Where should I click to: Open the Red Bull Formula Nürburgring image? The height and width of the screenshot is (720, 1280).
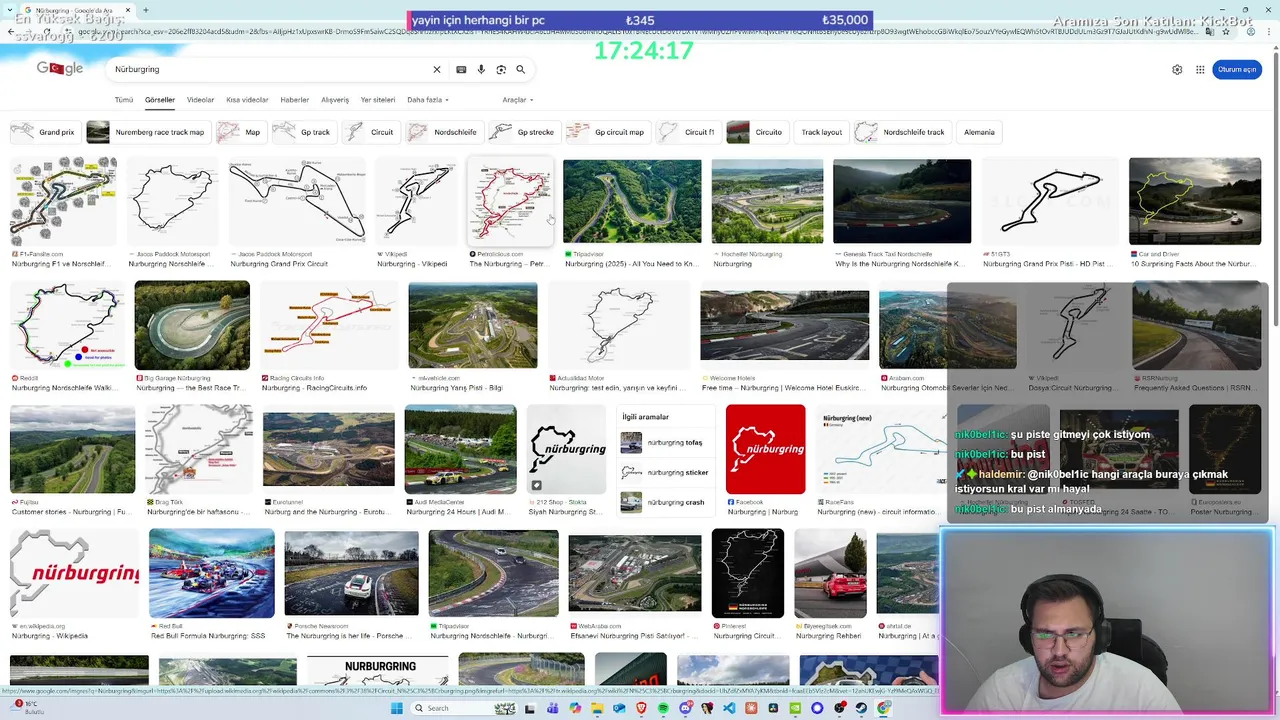211,573
